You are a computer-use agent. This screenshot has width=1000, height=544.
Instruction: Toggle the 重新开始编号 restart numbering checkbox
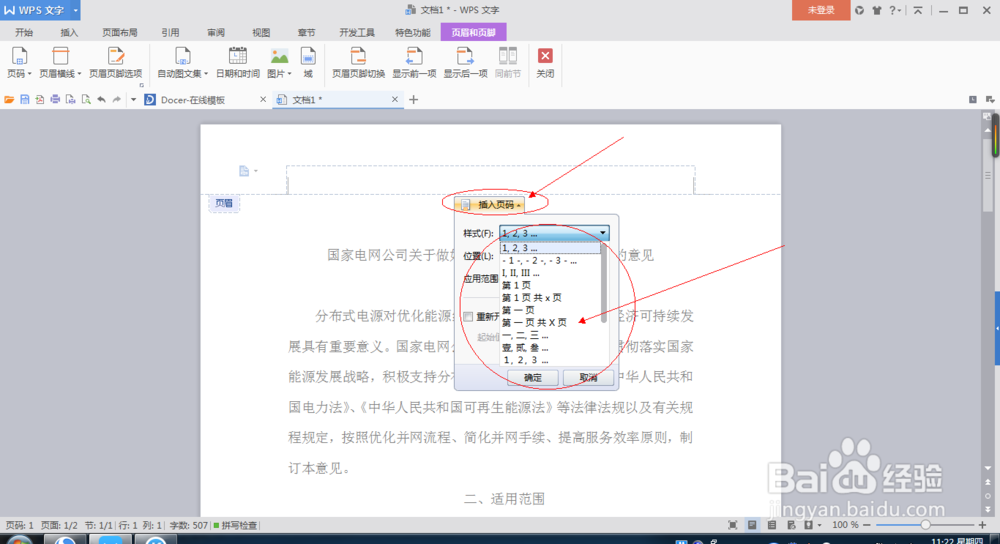click(x=468, y=316)
